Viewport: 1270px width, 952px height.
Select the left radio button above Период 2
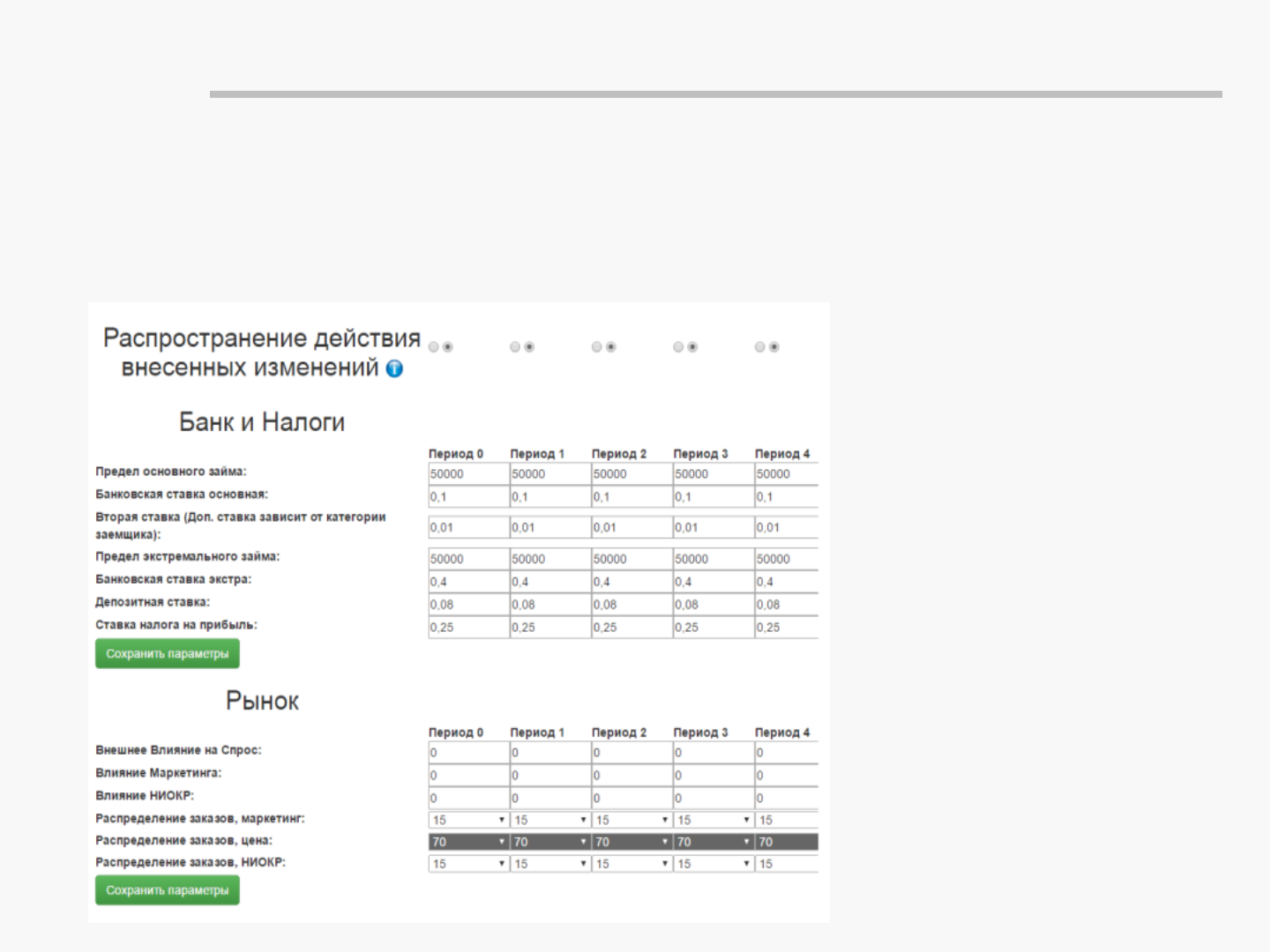tap(597, 347)
